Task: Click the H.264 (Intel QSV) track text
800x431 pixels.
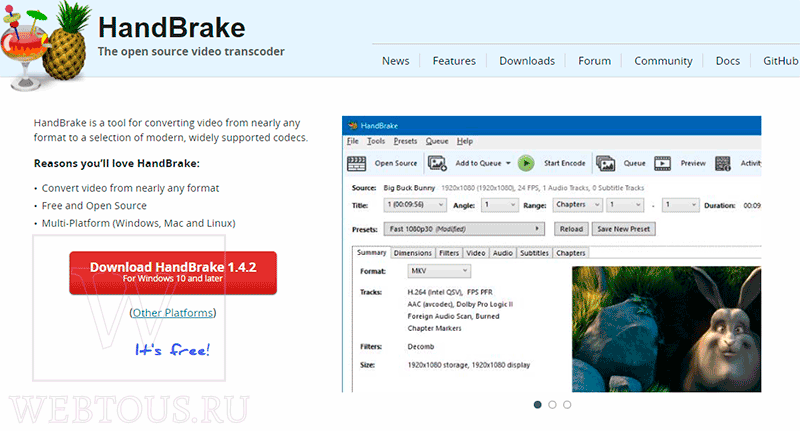Action: coord(450,292)
